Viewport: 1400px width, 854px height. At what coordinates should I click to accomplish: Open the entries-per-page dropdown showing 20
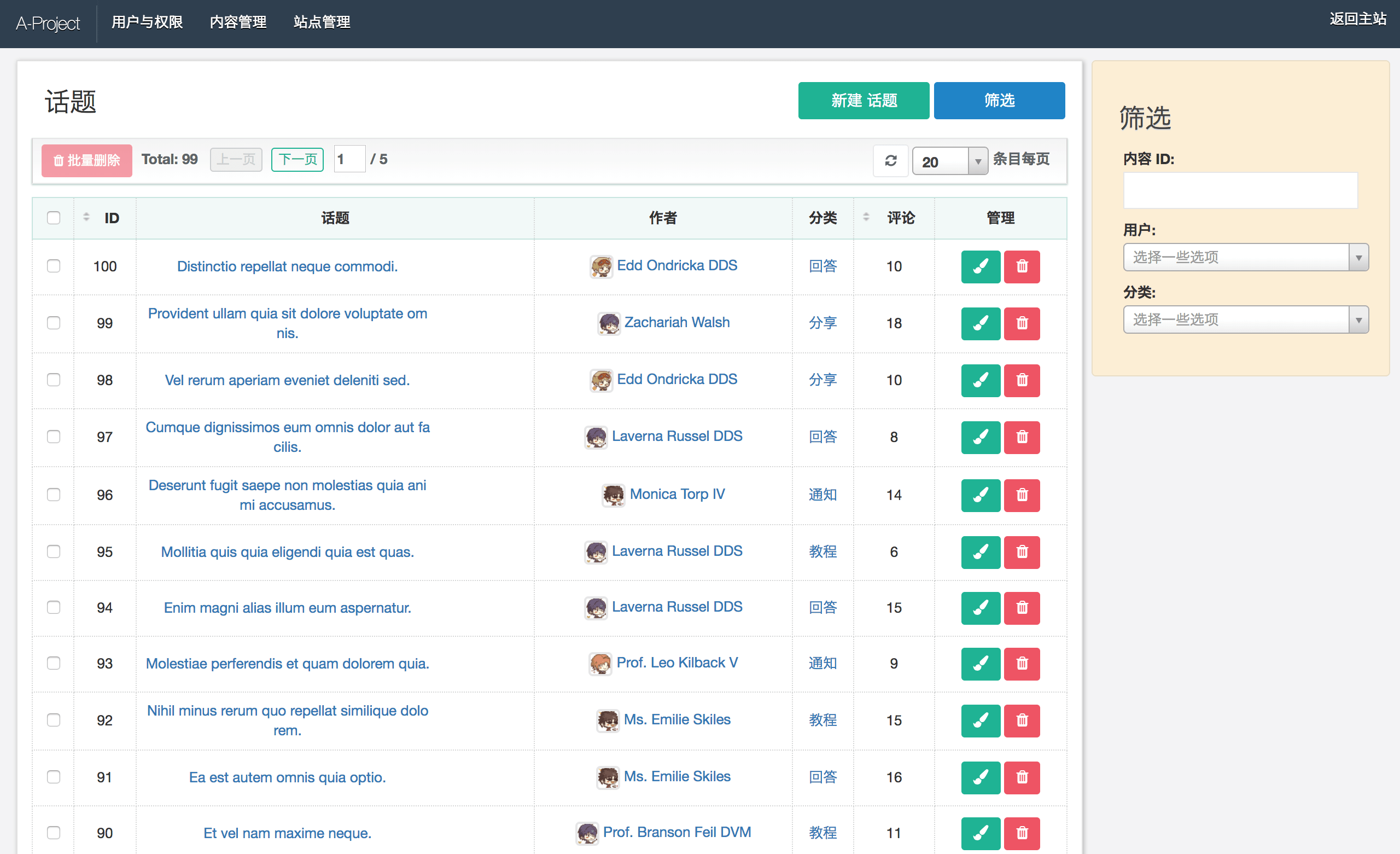[949, 161]
